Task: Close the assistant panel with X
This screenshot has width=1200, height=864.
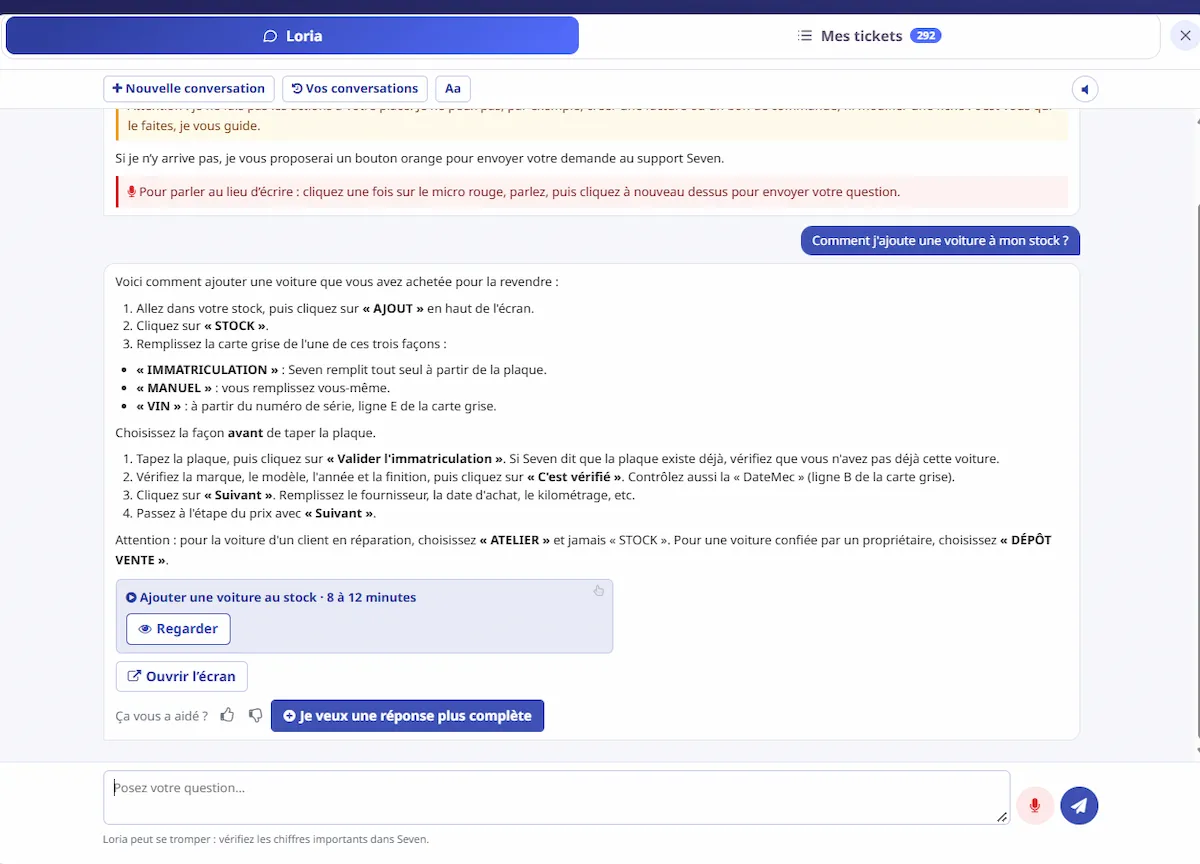Action: [1183, 36]
